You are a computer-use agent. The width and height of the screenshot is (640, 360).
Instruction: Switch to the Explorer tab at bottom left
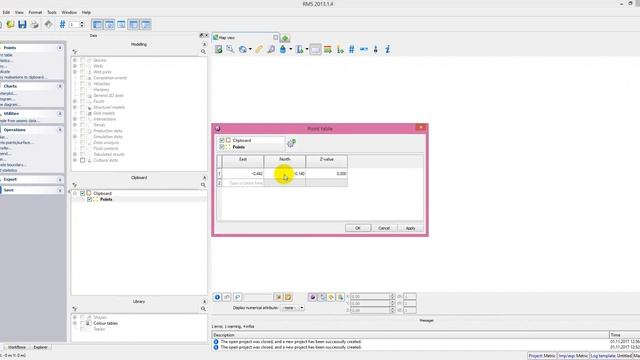click(40, 347)
